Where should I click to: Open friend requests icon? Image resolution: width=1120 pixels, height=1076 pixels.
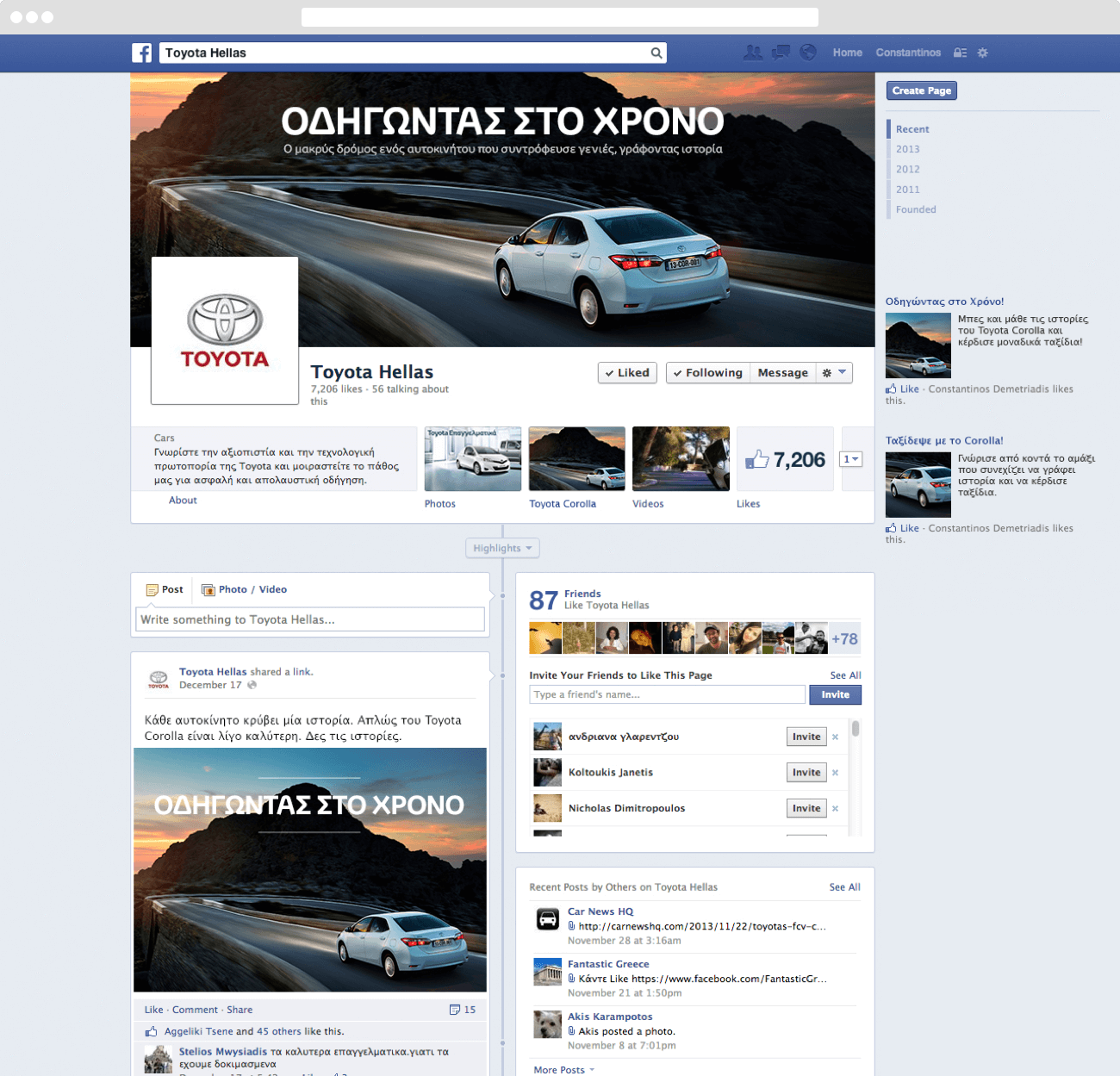tap(753, 53)
